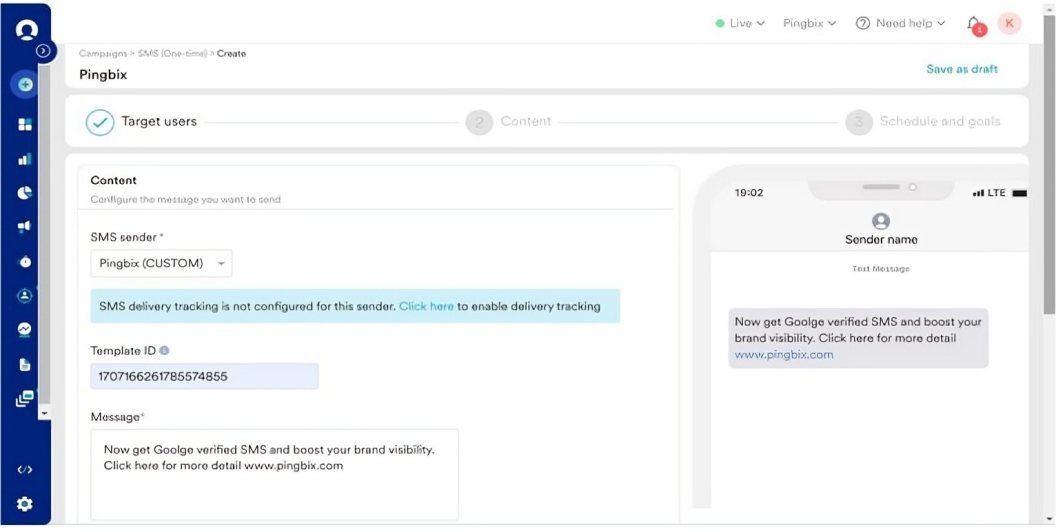Click the Template ID info icon

pos(164,351)
